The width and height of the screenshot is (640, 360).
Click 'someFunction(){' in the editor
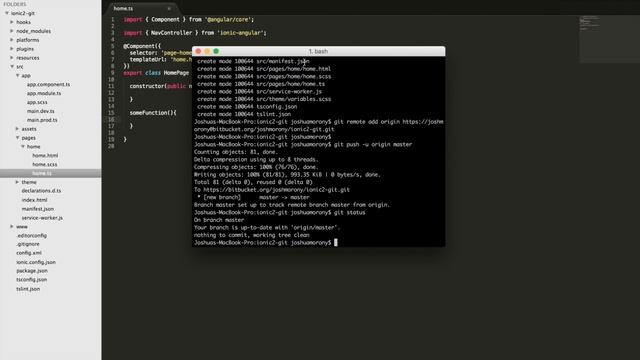click(153, 113)
